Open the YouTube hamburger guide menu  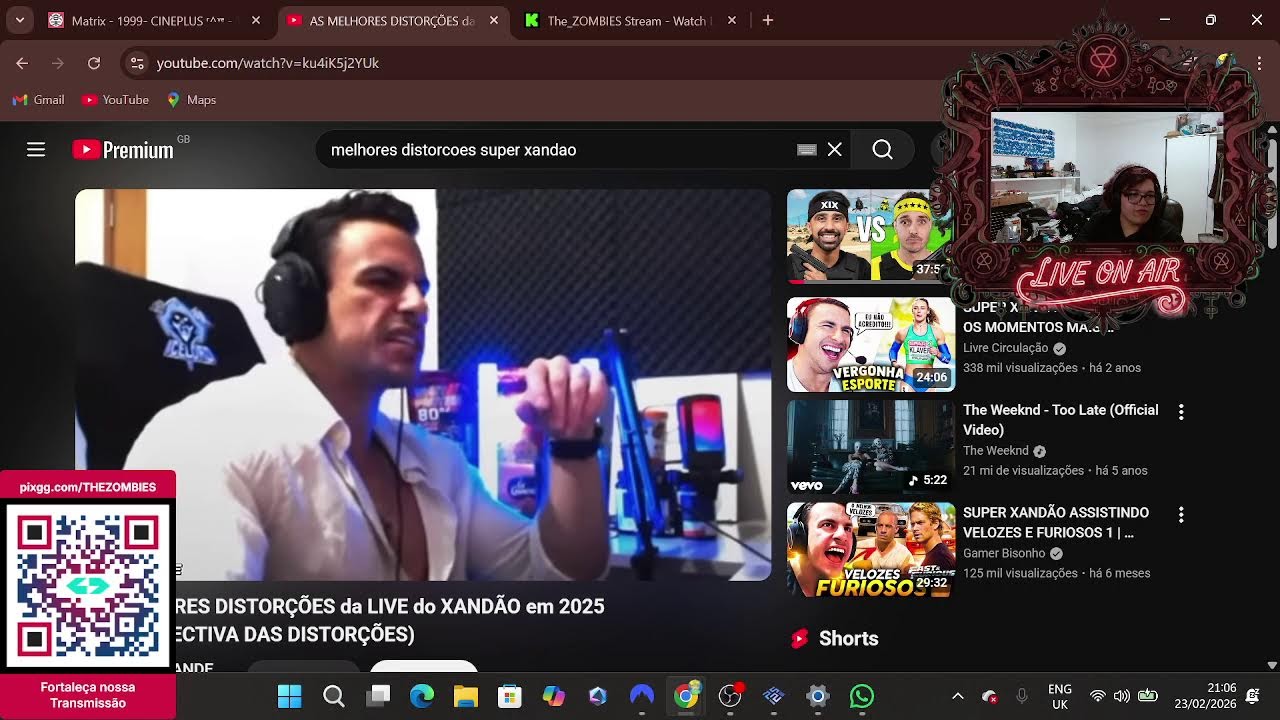pyautogui.click(x=36, y=150)
